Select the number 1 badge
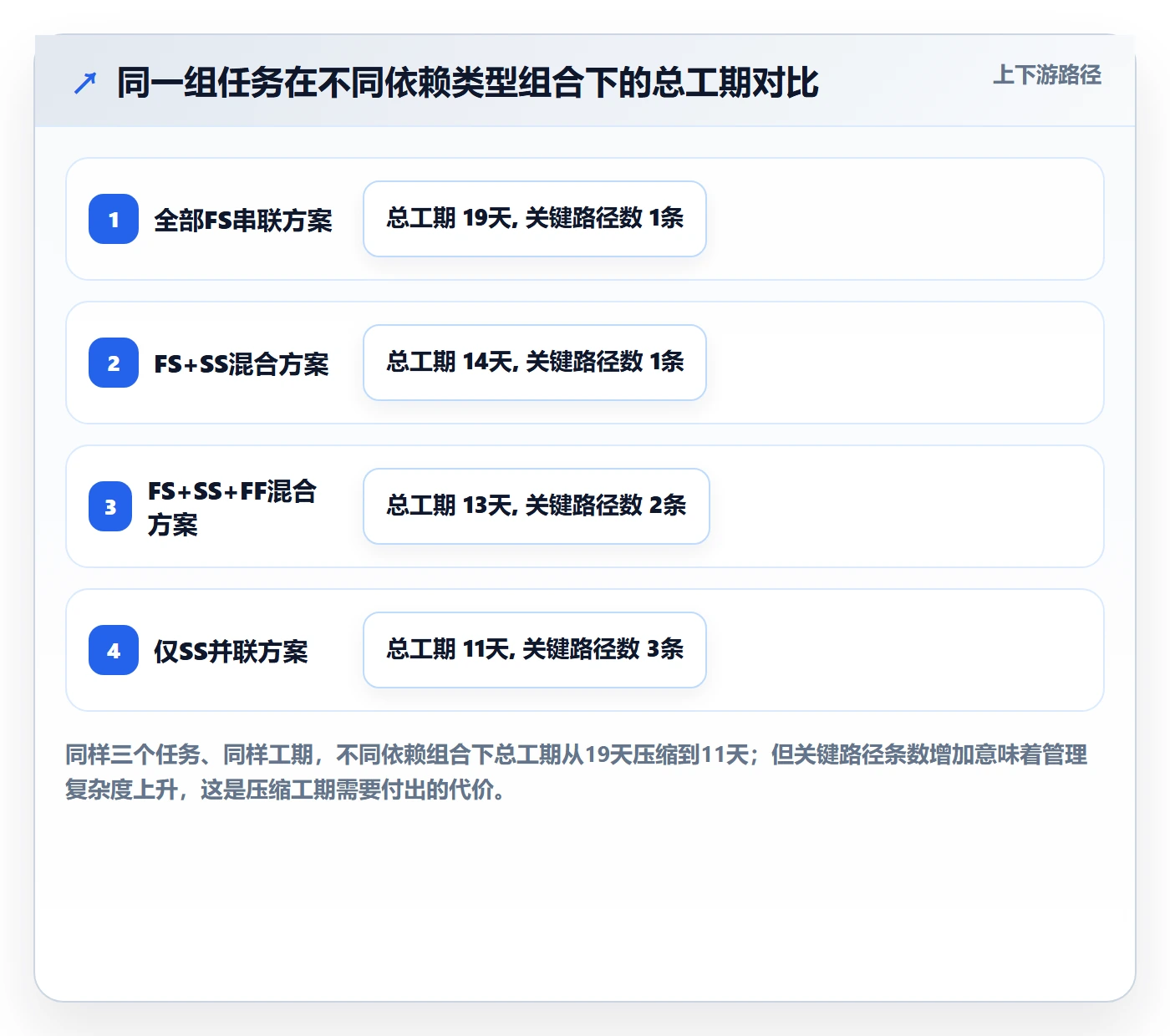 tap(114, 219)
